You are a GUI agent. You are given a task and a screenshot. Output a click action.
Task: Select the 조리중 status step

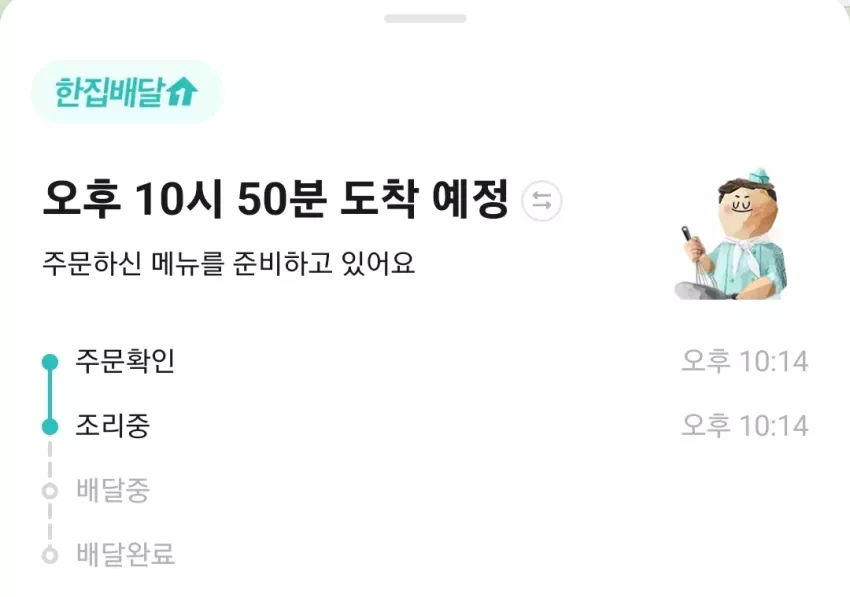(113, 426)
